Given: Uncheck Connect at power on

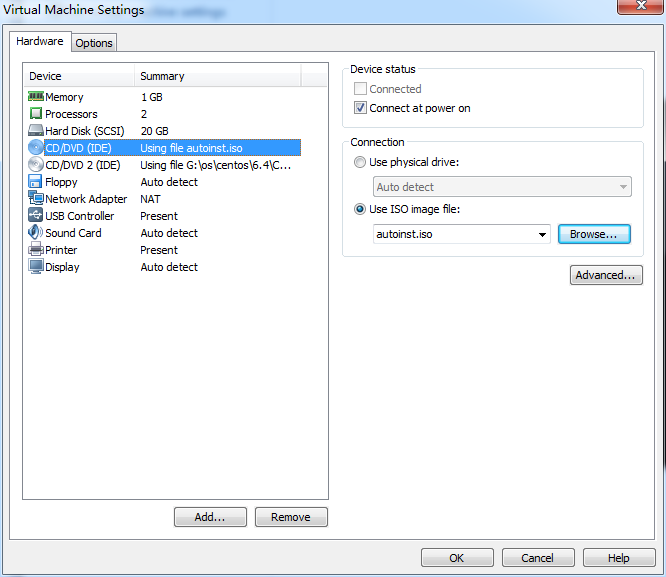Looking at the screenshot, I should click(360, 108).
